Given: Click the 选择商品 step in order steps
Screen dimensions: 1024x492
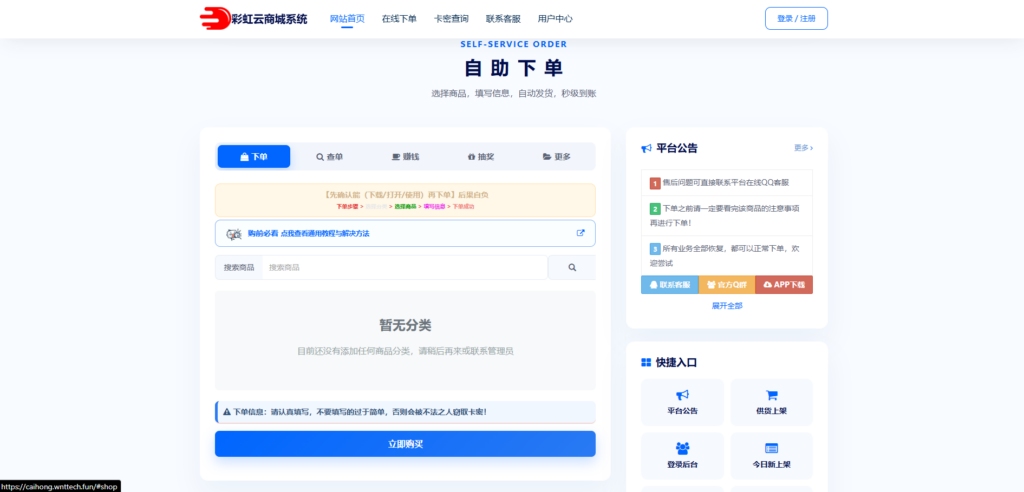Looking at the screenshot, I should pos(405,206).
